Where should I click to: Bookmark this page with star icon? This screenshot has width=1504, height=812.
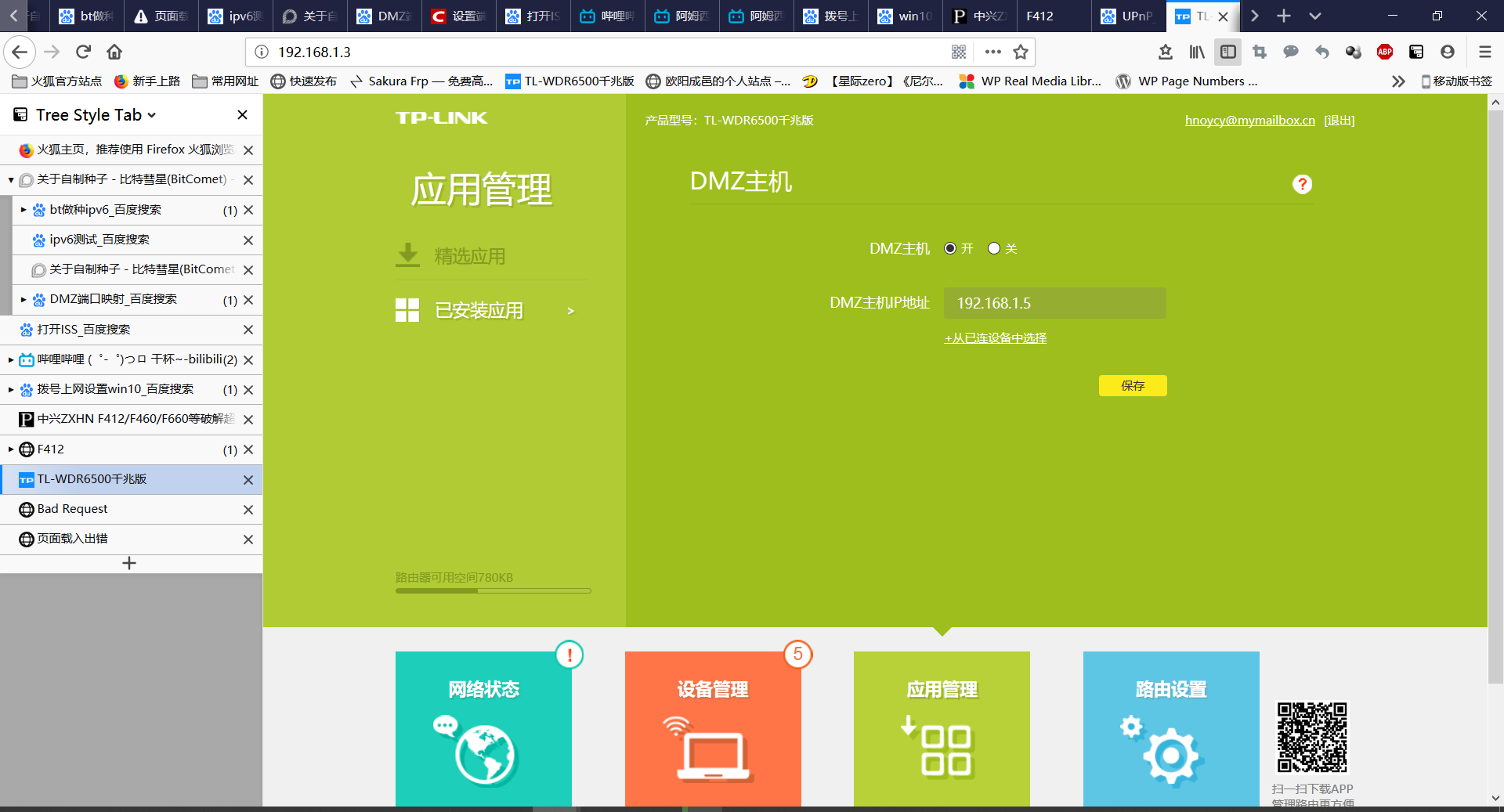coord(1020,52)
